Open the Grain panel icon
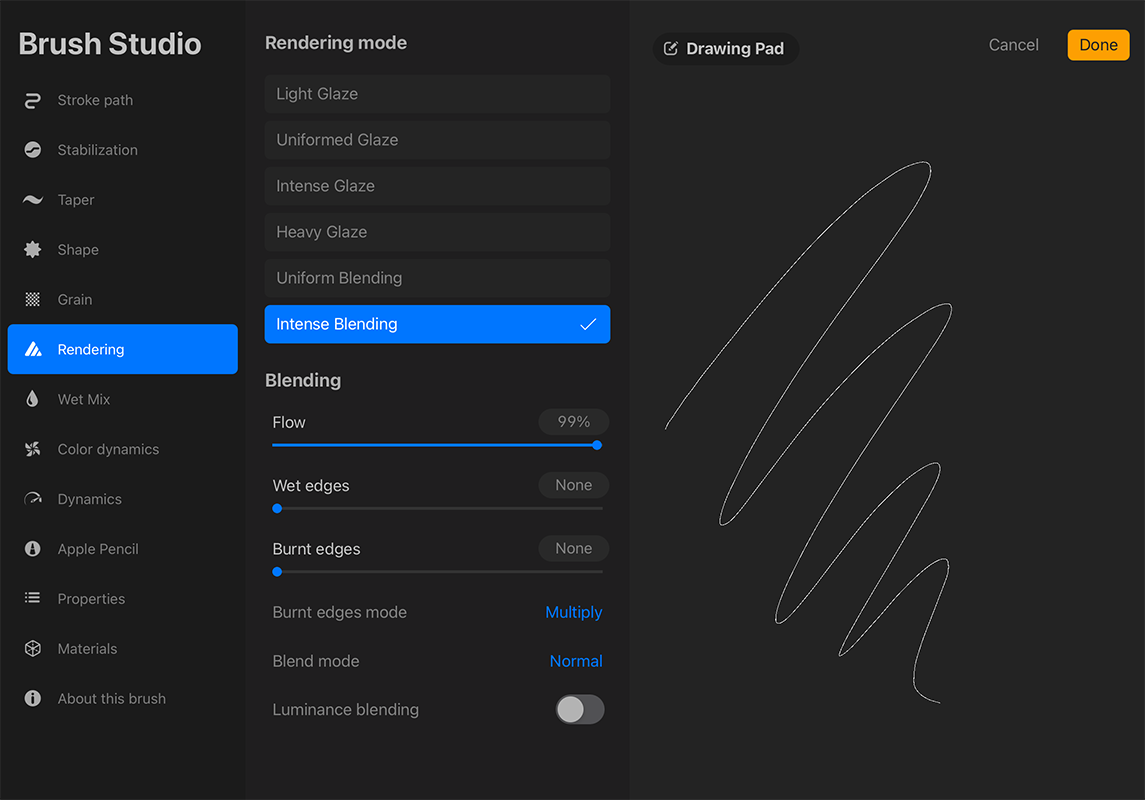The width and height of the screenshot is (1145, 800). click(33, 299)
